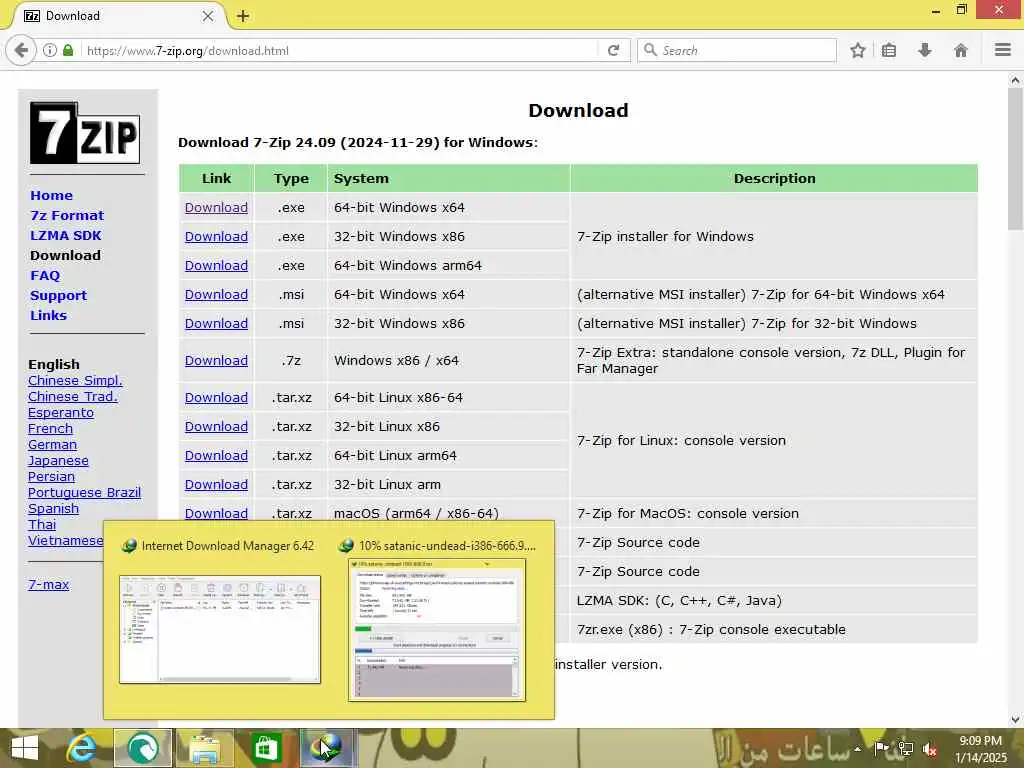The width and height of the screenshot is (1024, 768).
Task: Open the FAQ sidebar page
Action: [x=45, y=276]
